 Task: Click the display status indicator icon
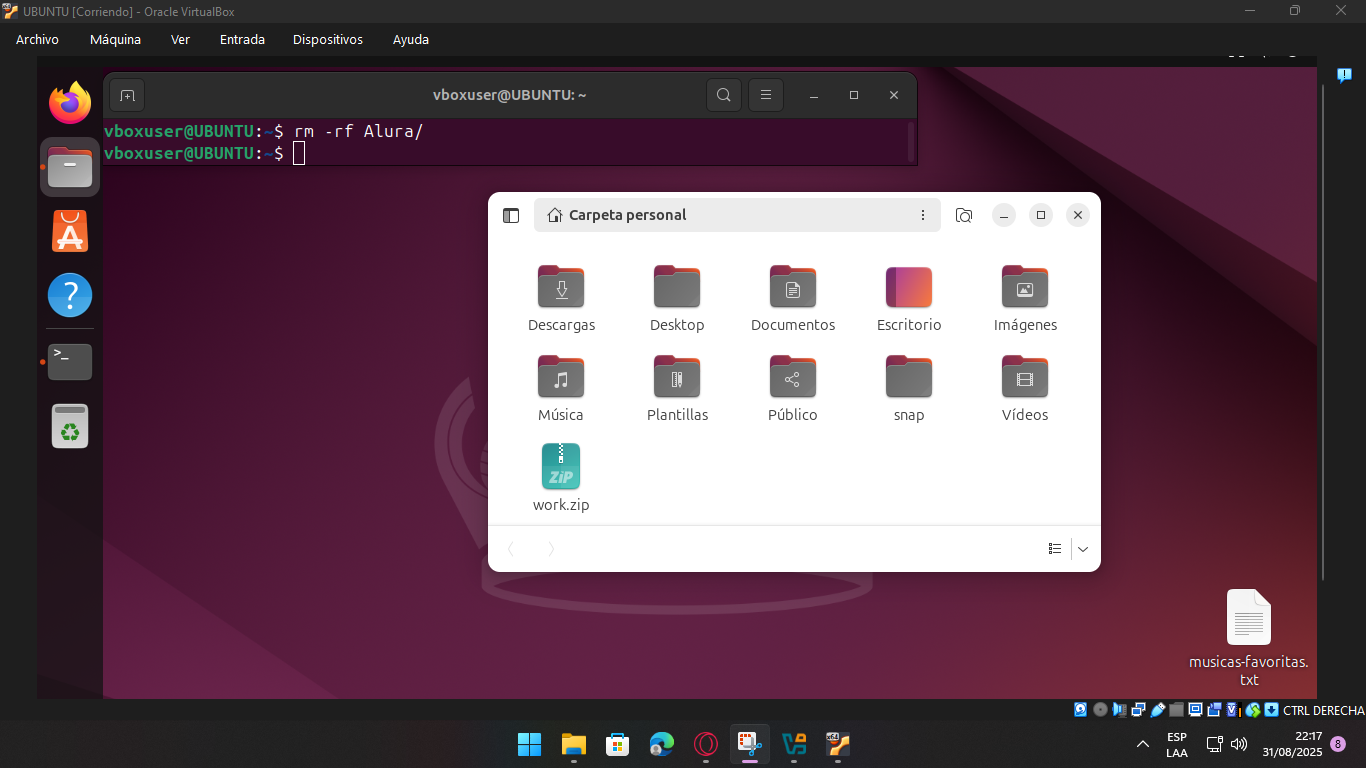pyautogui.click(x=1195, y=710)
